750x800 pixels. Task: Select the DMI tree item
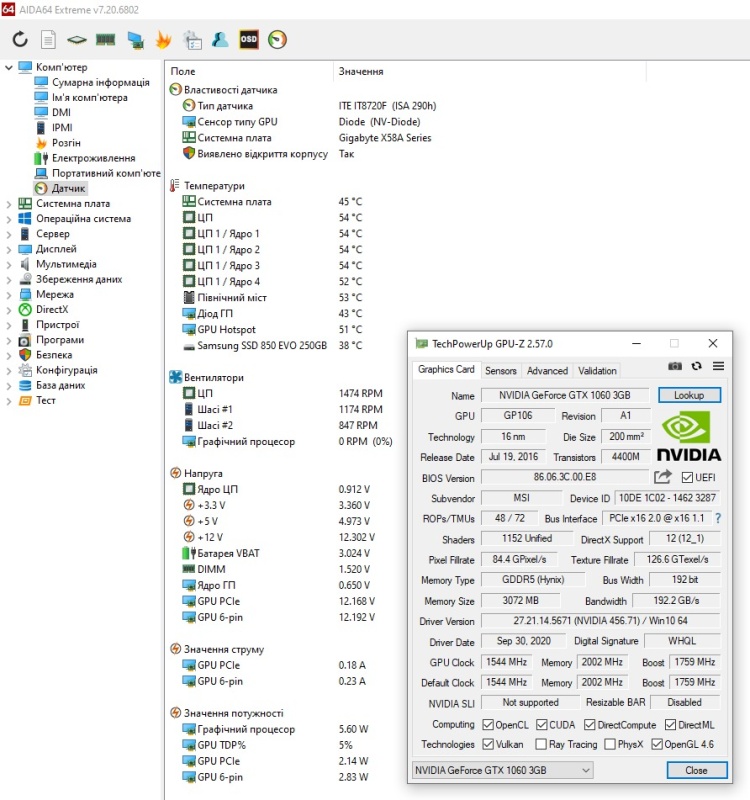tap(61, 112)
